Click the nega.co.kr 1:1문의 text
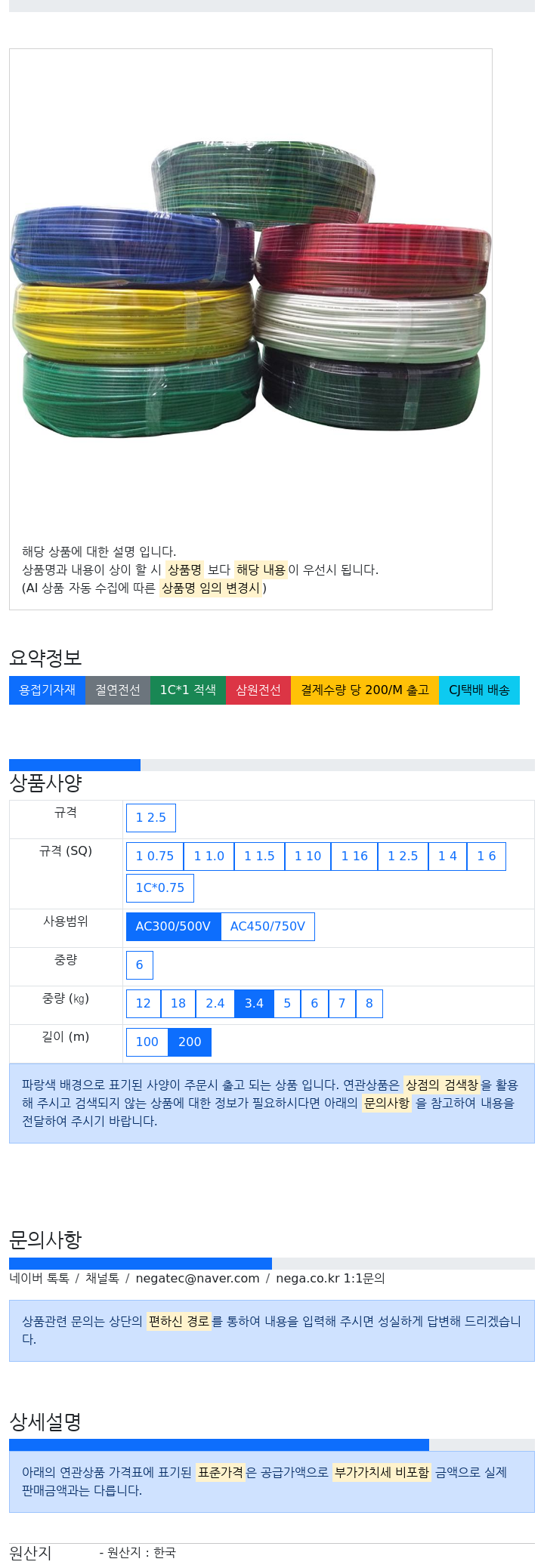 (x=330, y=1279)
